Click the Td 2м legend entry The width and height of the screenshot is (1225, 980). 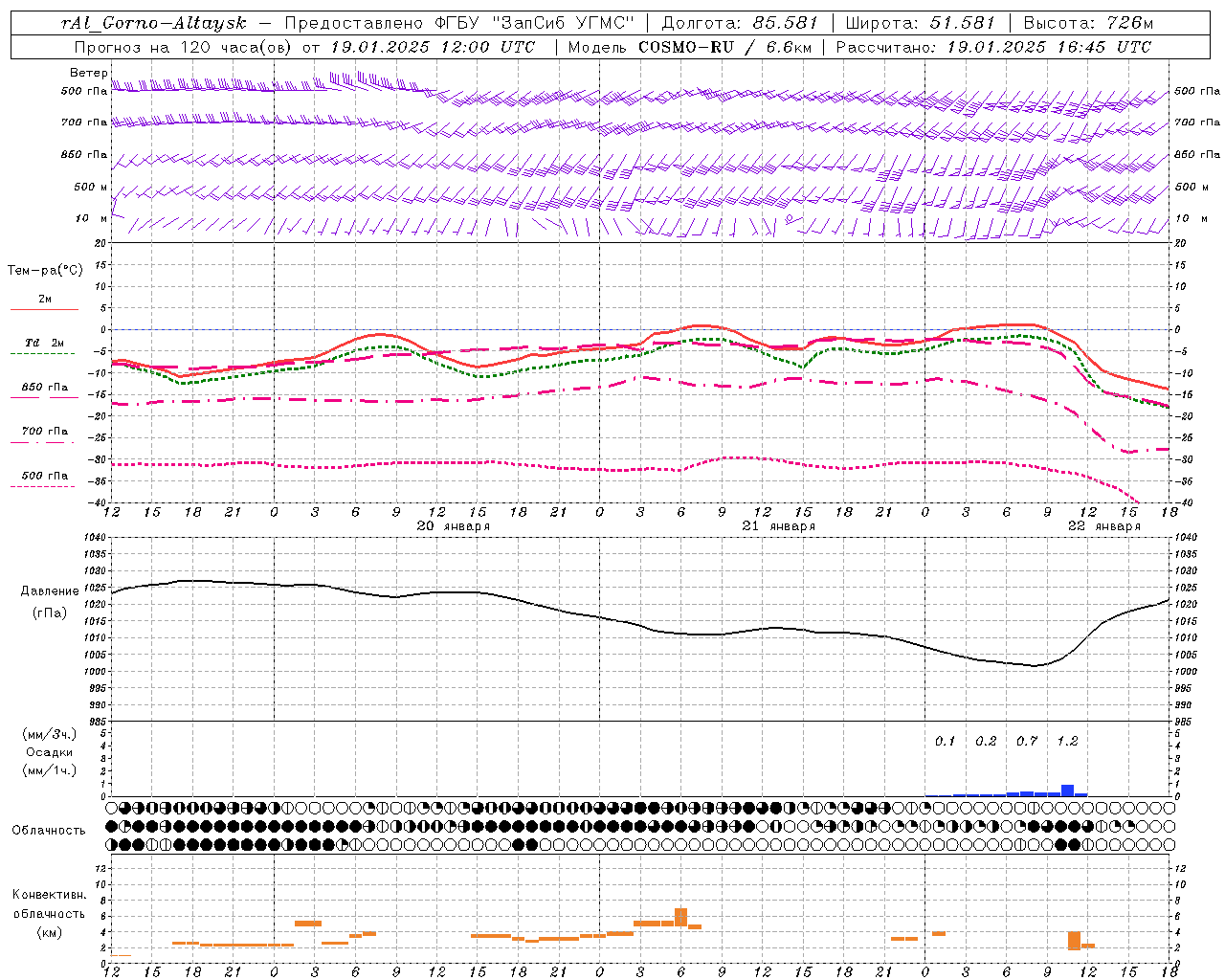(x=44, y=343)
